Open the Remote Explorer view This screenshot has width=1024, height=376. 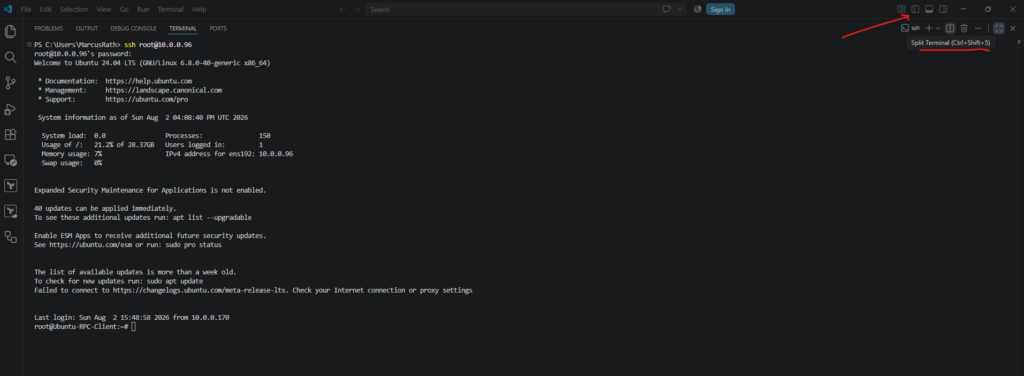pyautogui.click(x=10, y=160)
